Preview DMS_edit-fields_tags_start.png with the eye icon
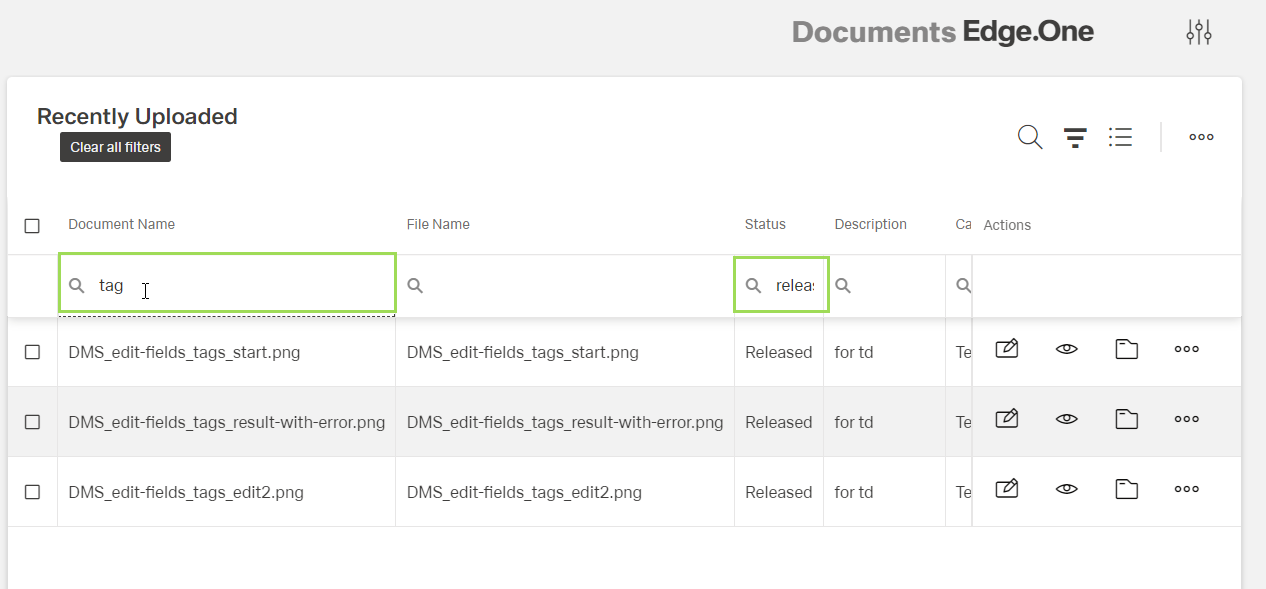1266x589 pixels. (x=1067, y=349)
